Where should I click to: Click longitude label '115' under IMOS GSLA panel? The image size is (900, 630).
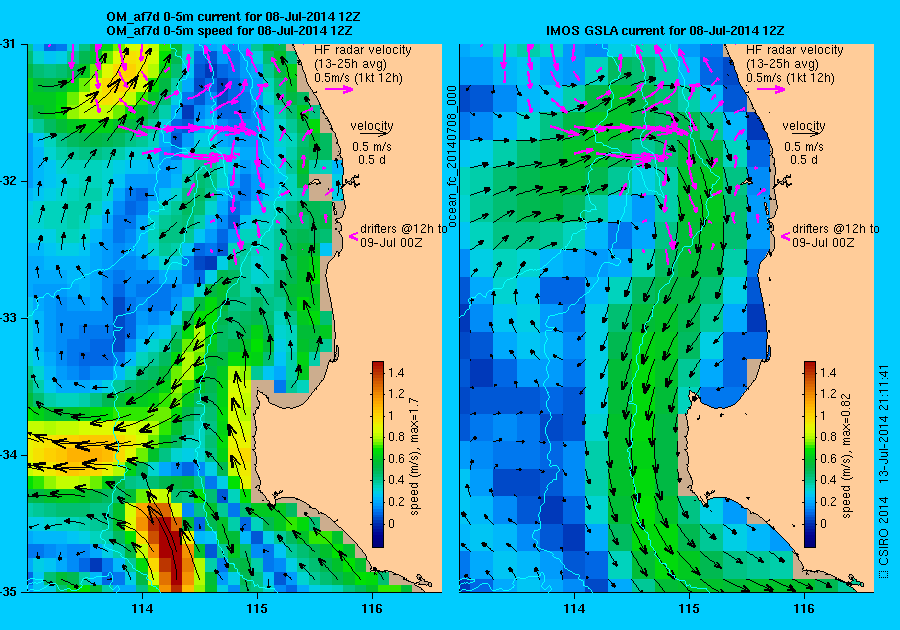point(689,609)
